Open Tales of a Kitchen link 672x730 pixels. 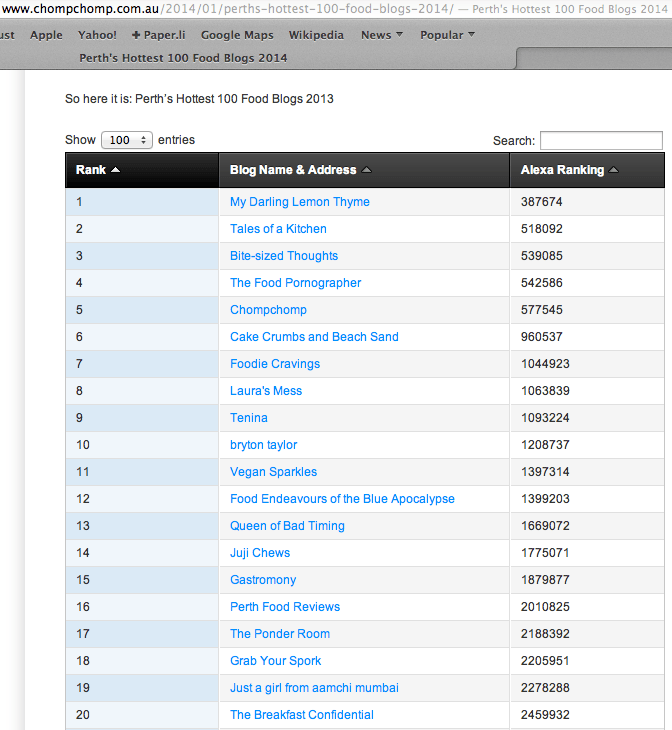278,229
